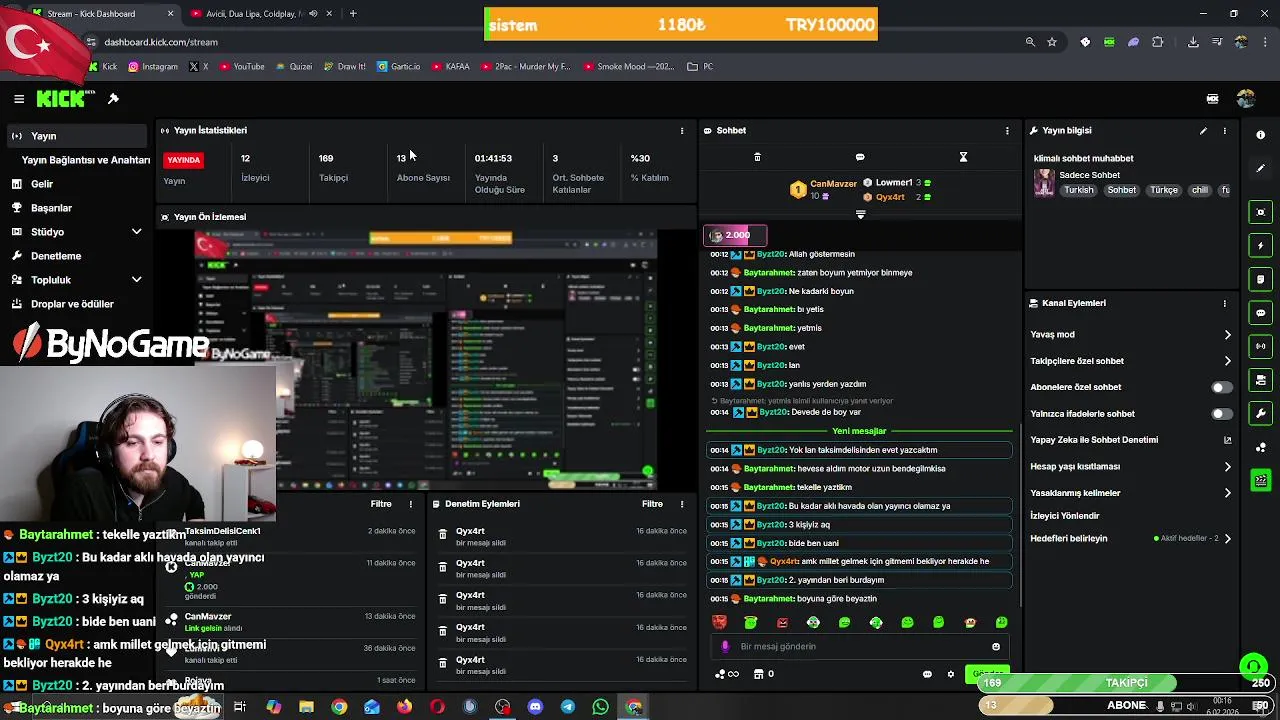Select the wrench panel icon in right sidebar
The height and width of the screenshot is (720, 1280).
point(1260,413)
